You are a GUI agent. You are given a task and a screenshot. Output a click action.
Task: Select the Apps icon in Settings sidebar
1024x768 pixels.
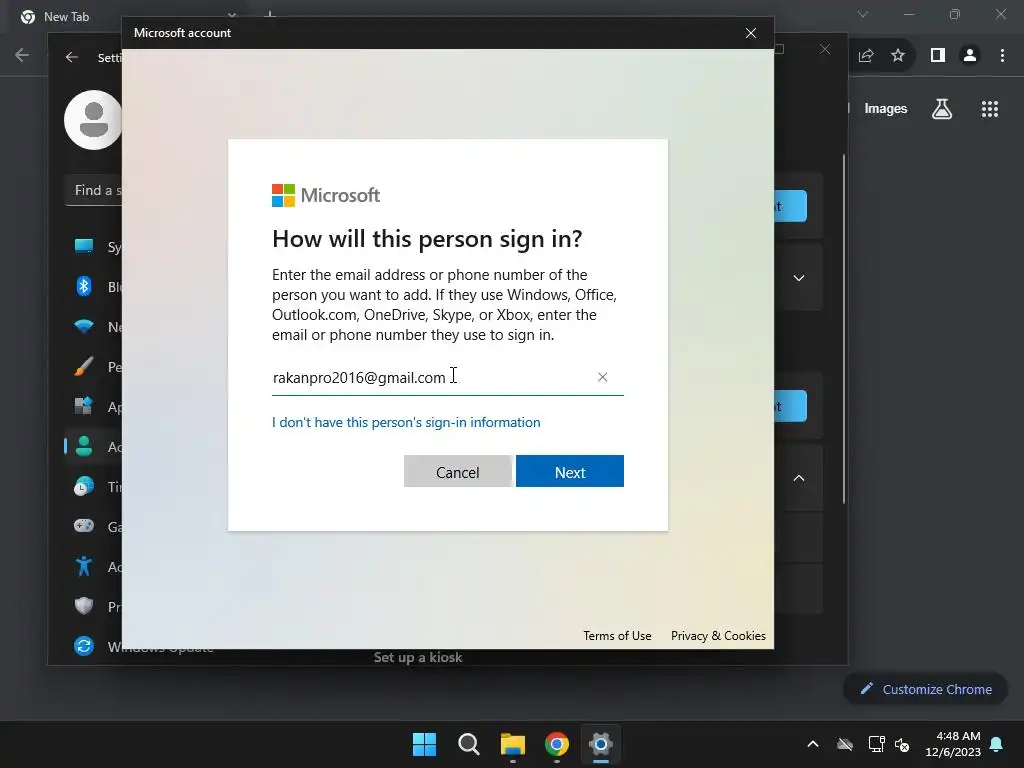coord(84,406)
